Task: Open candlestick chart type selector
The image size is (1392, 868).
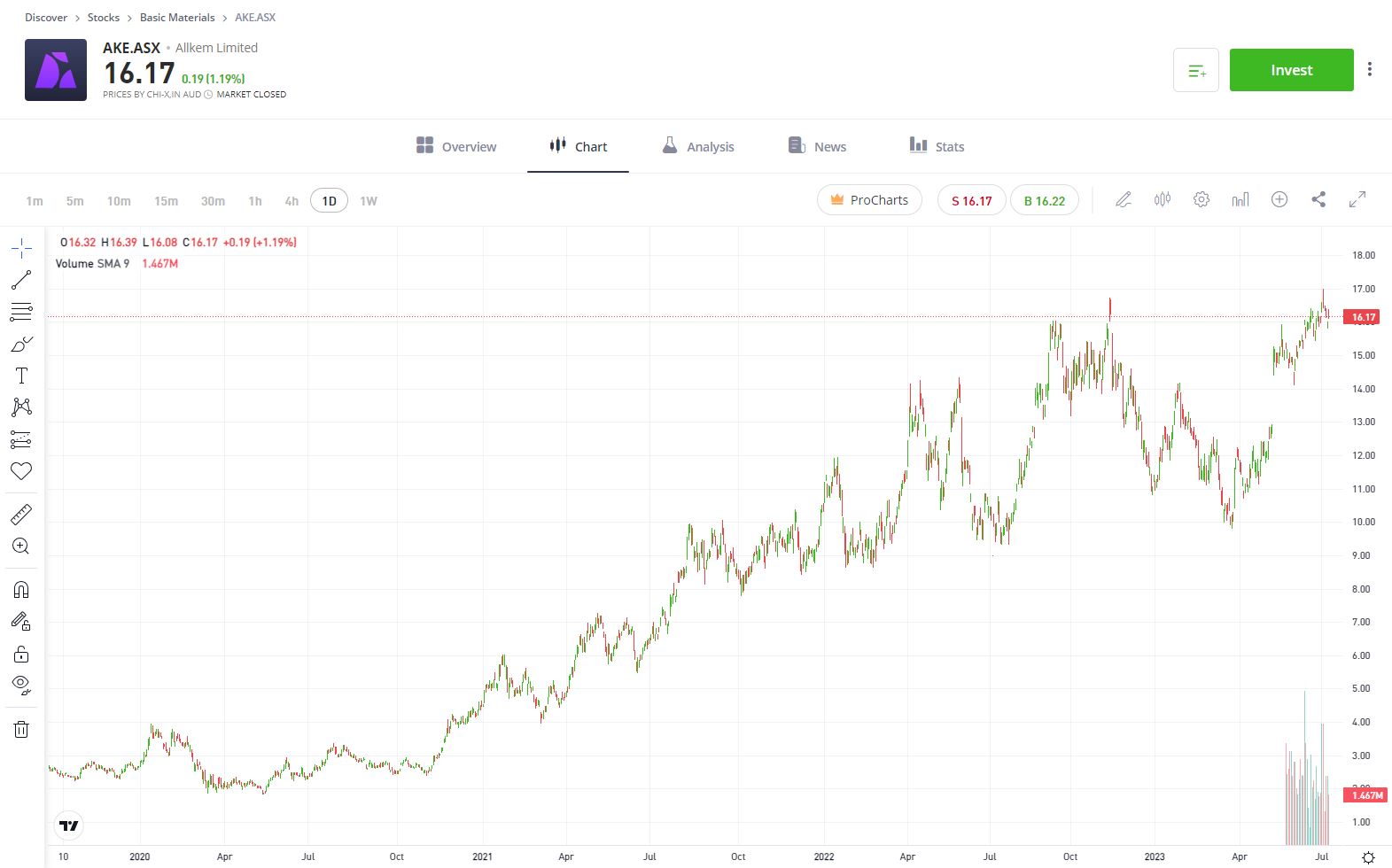Action: click(x=1163, y=200)
